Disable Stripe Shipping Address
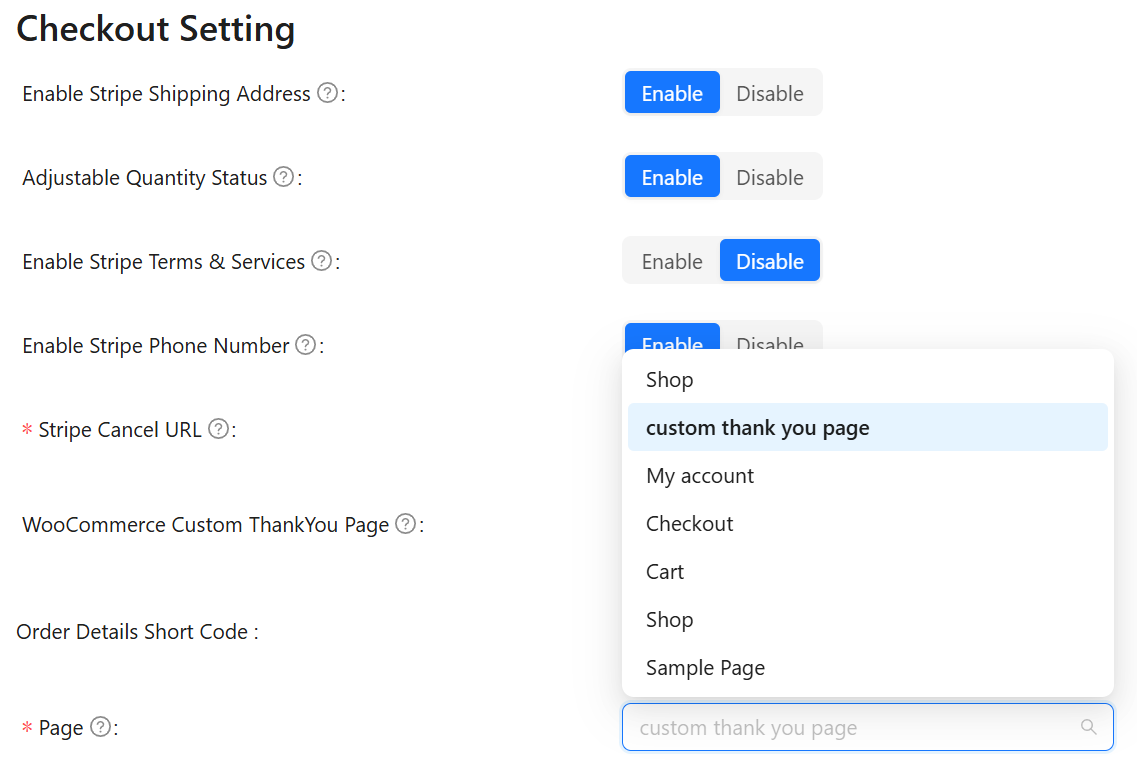1137x765 pixels. 769,93
